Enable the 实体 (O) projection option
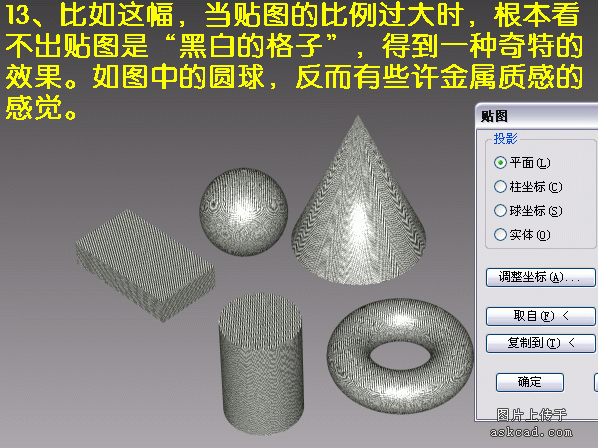598x448 pixels. pyautogui.click(x=522, y=234)
